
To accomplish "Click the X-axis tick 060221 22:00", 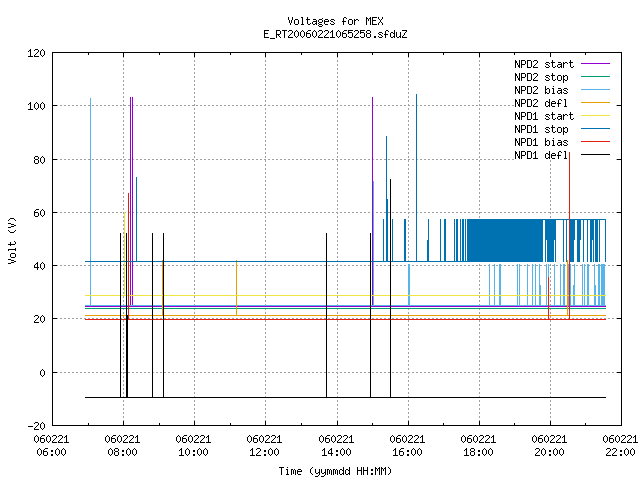I will (x=620, y=446).
